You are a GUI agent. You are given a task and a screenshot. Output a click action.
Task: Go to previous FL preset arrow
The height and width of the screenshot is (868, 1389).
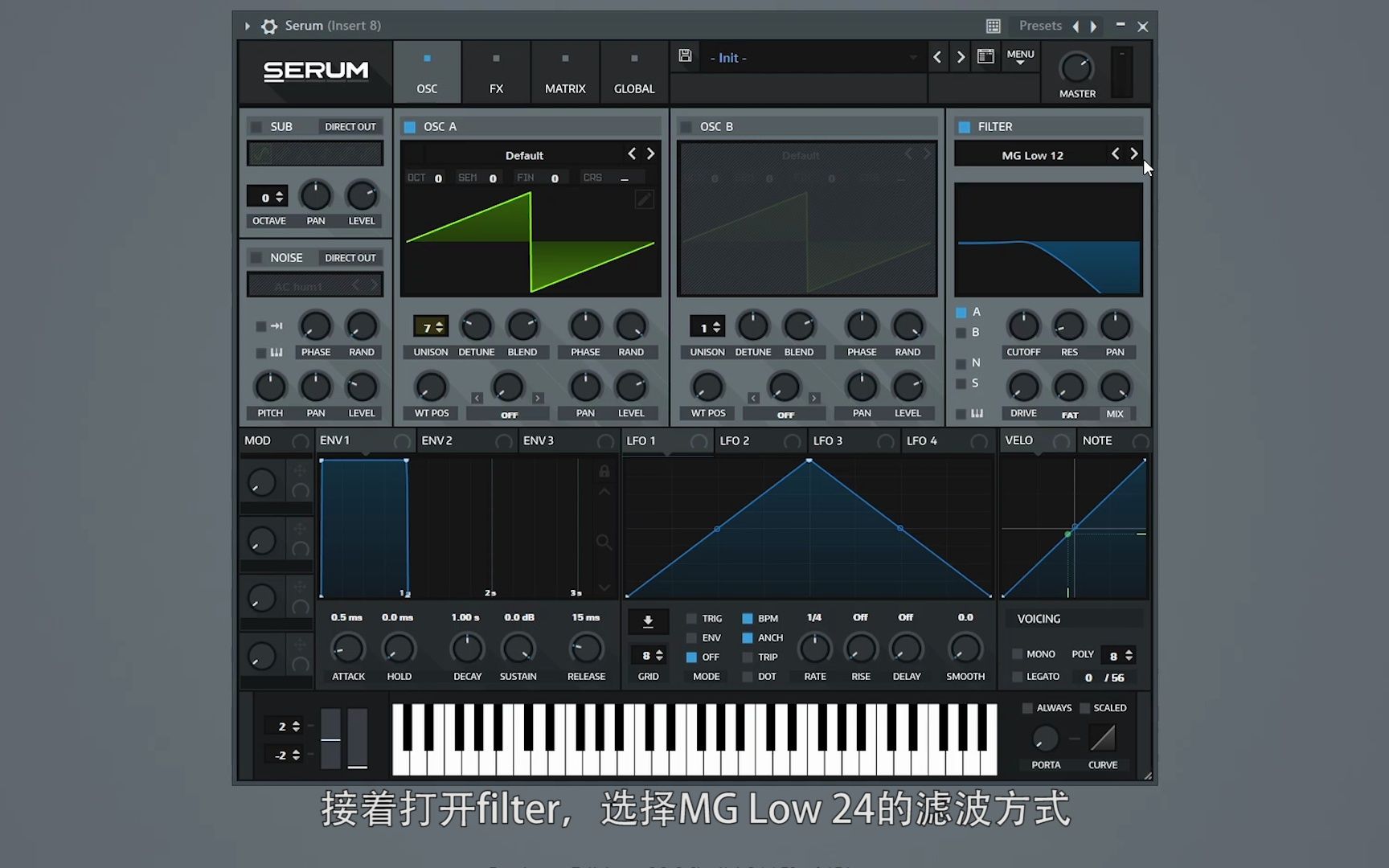(1076, 26)
